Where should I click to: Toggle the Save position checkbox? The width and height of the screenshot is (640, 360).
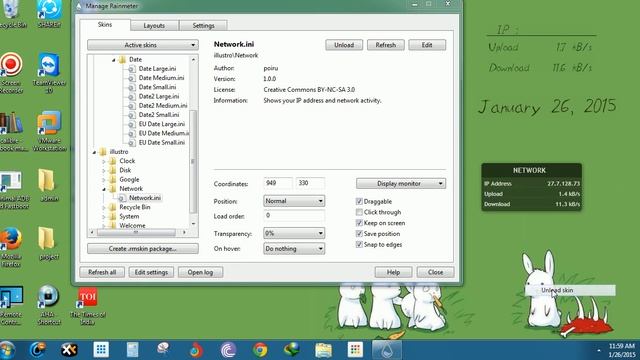tap(359, 234)
